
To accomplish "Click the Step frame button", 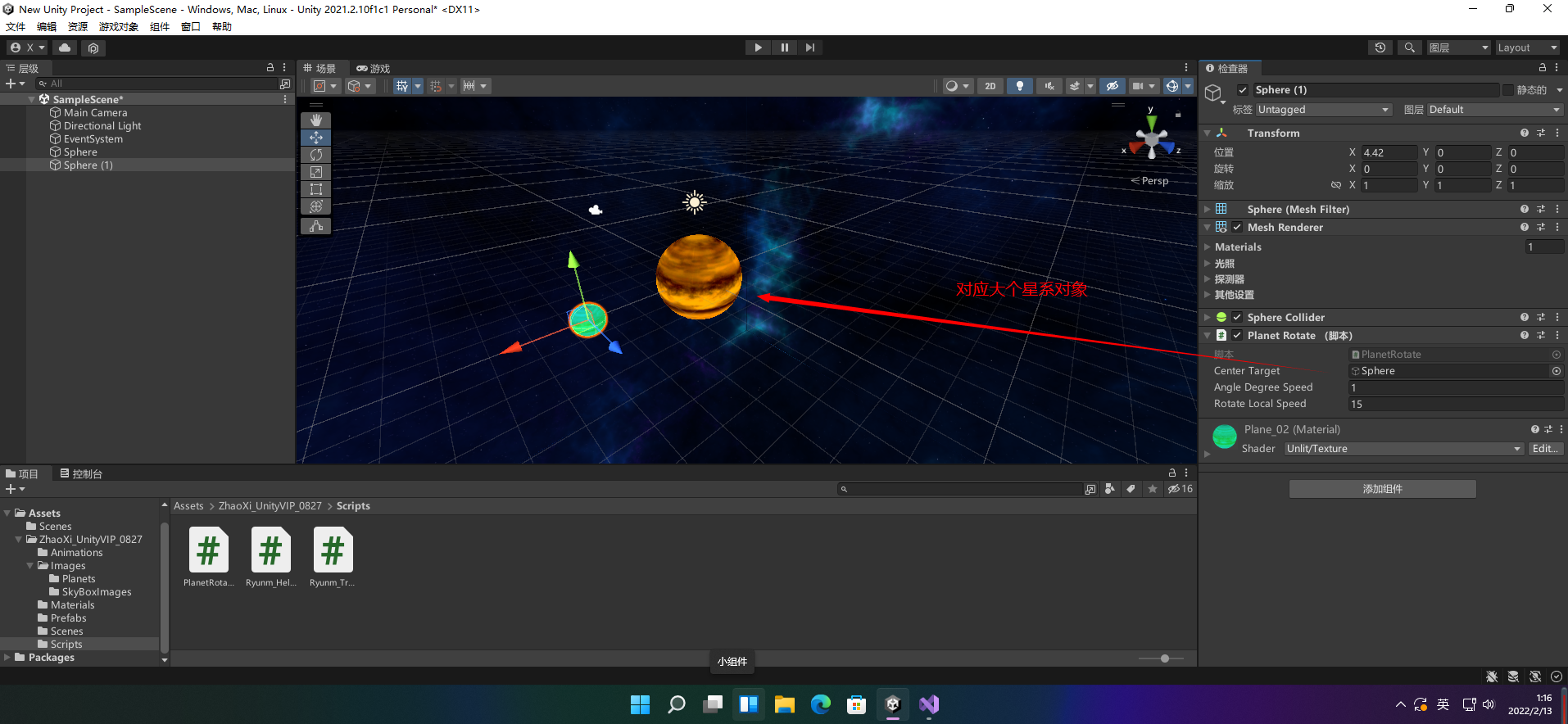I will 809,48.
